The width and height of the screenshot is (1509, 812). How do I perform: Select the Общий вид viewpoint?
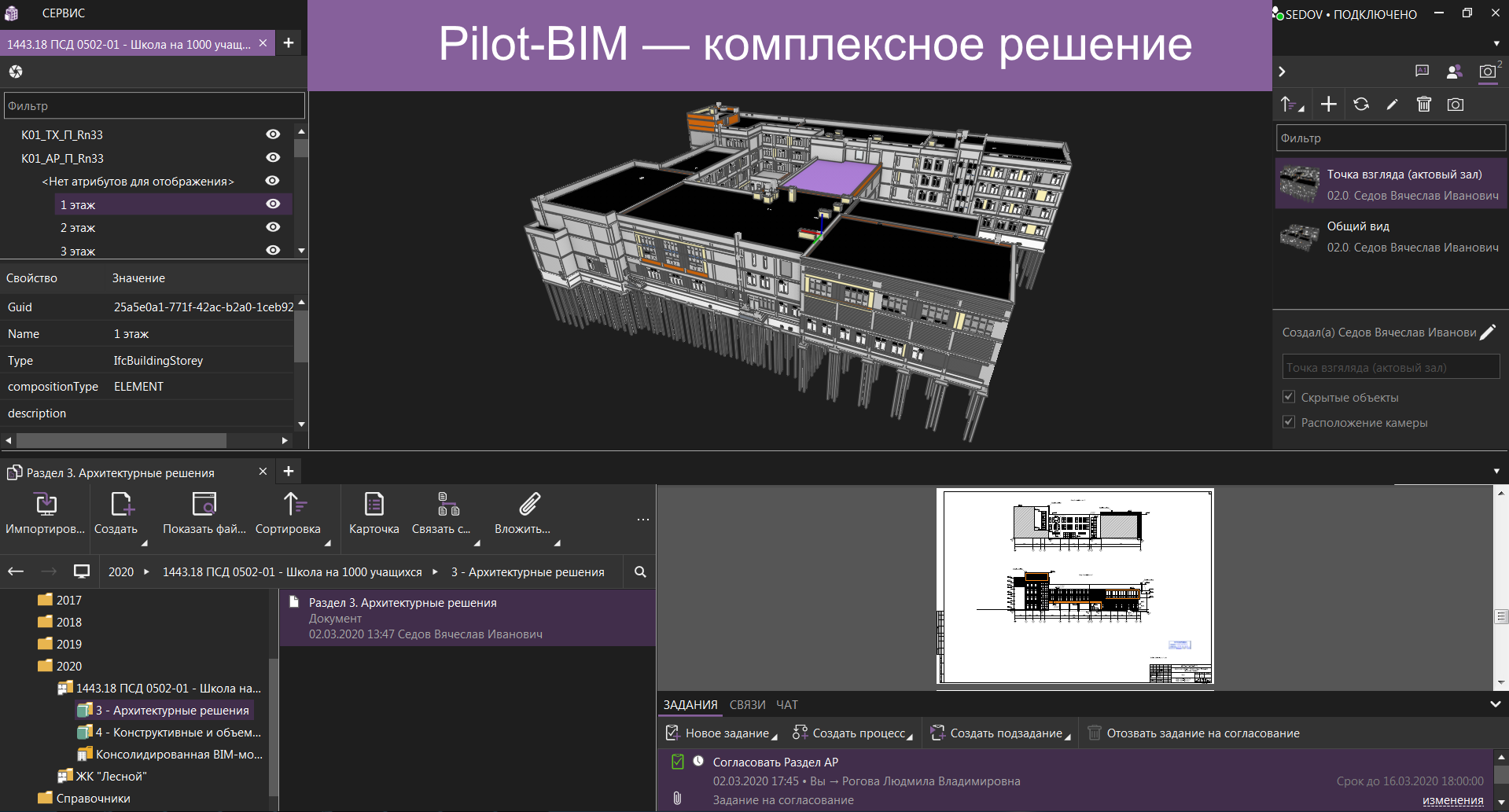pyautogui.click(x=1390, y=237)
